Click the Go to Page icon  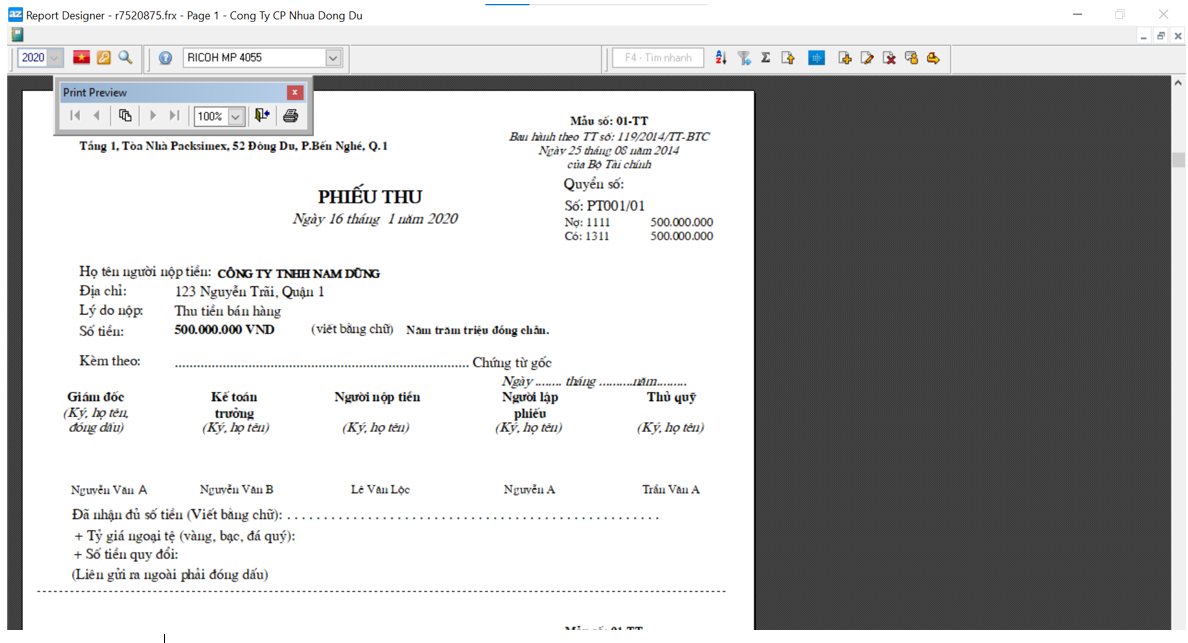point(125,116)
